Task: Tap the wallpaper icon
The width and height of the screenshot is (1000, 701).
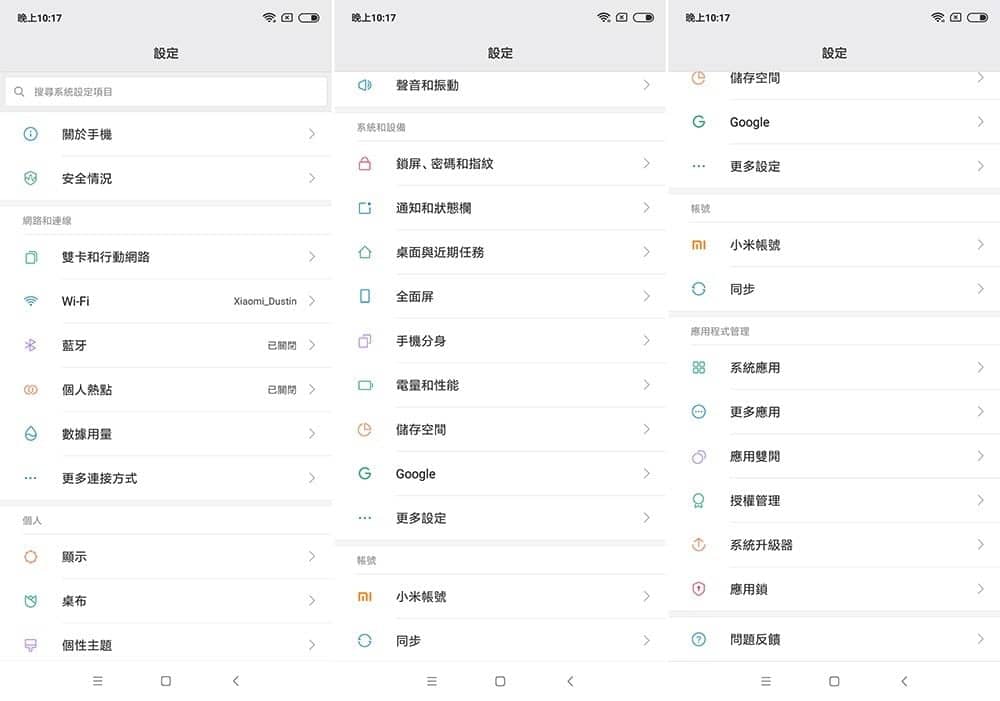Action: pos(31,601)
